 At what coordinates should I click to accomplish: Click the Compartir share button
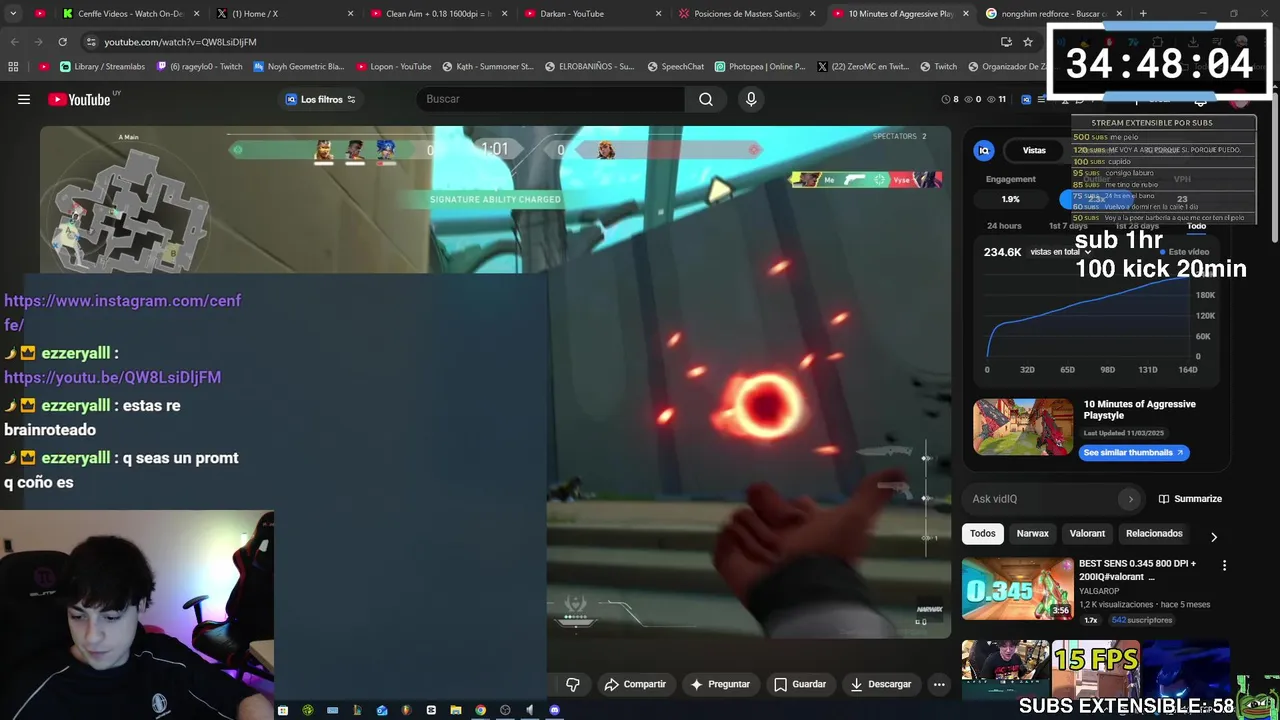tap(635, 684)
